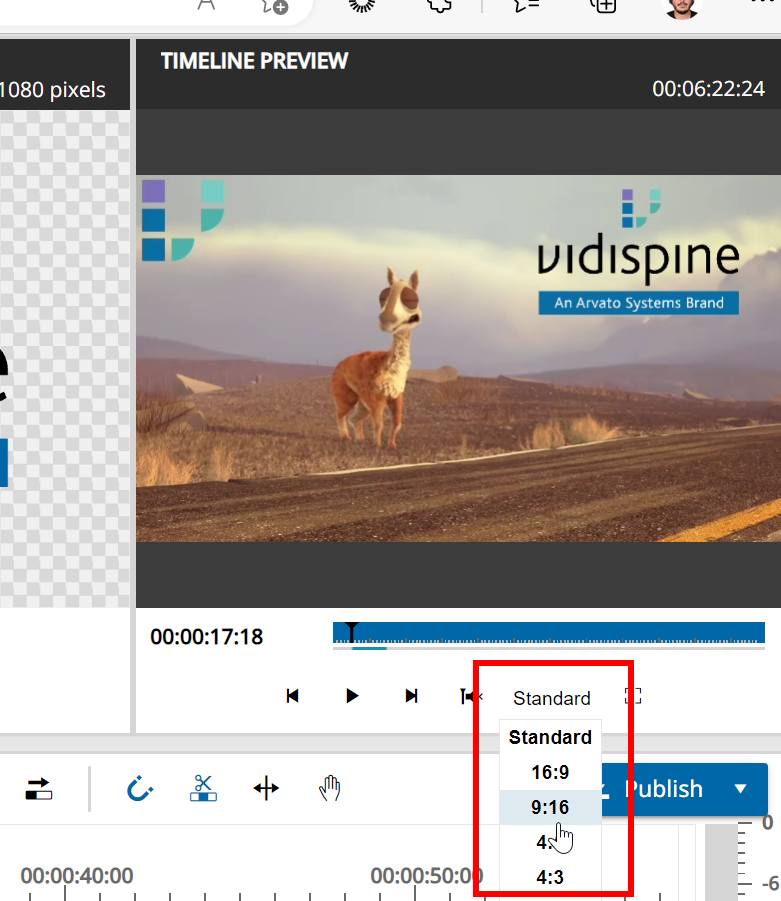Choose 16:9 from aspect ratio list
Image resolution: width=781 pixels, height=901 pixels.
tap(550, 772)
